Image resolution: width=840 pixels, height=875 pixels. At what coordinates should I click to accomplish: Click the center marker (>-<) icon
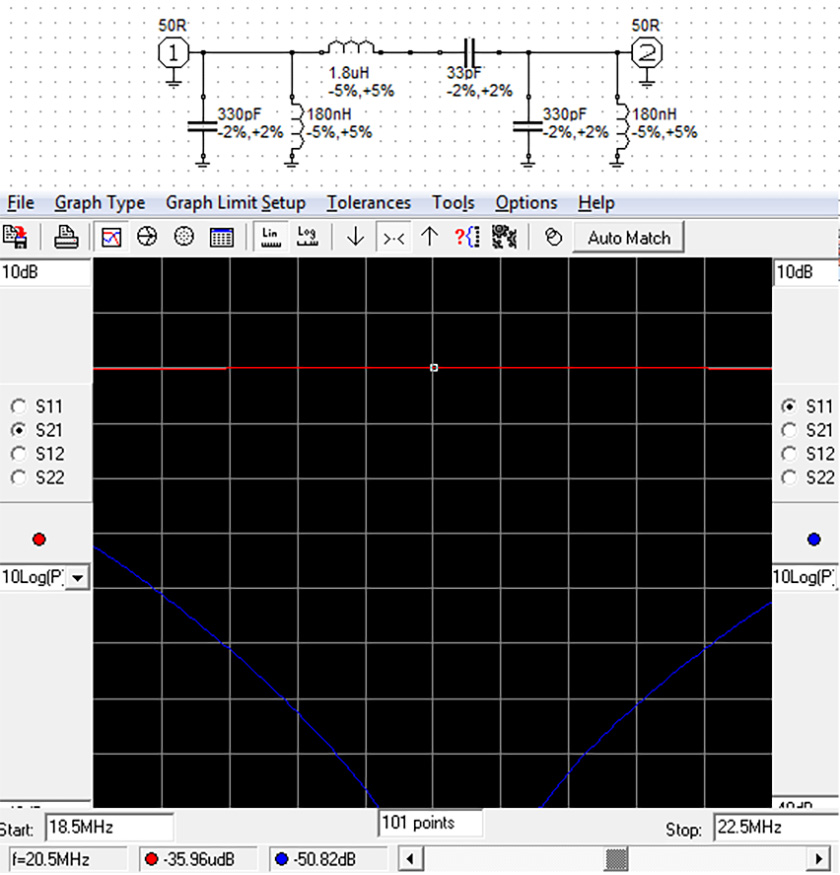393,238
